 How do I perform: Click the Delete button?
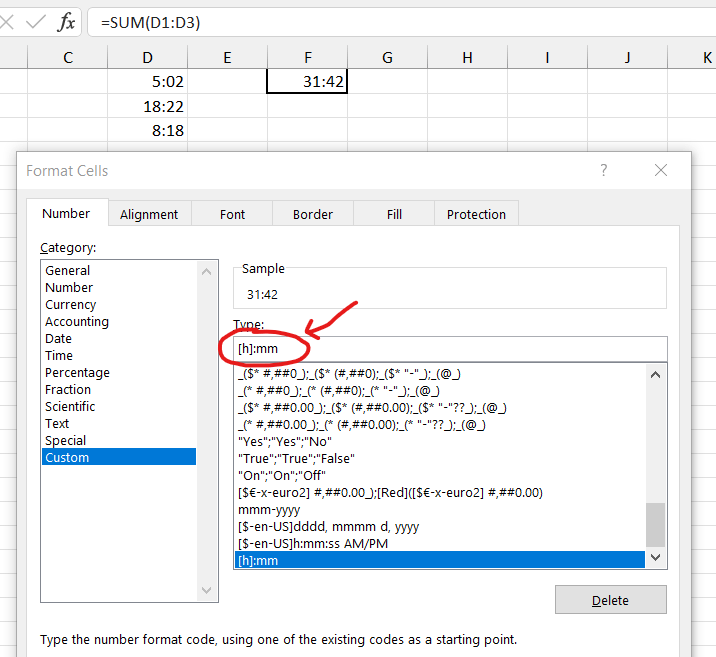(611, 600)
